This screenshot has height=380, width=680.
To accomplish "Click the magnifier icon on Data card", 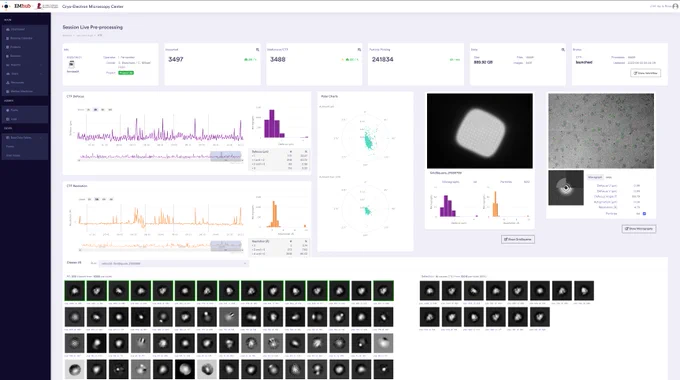I will tap(563, 49).
